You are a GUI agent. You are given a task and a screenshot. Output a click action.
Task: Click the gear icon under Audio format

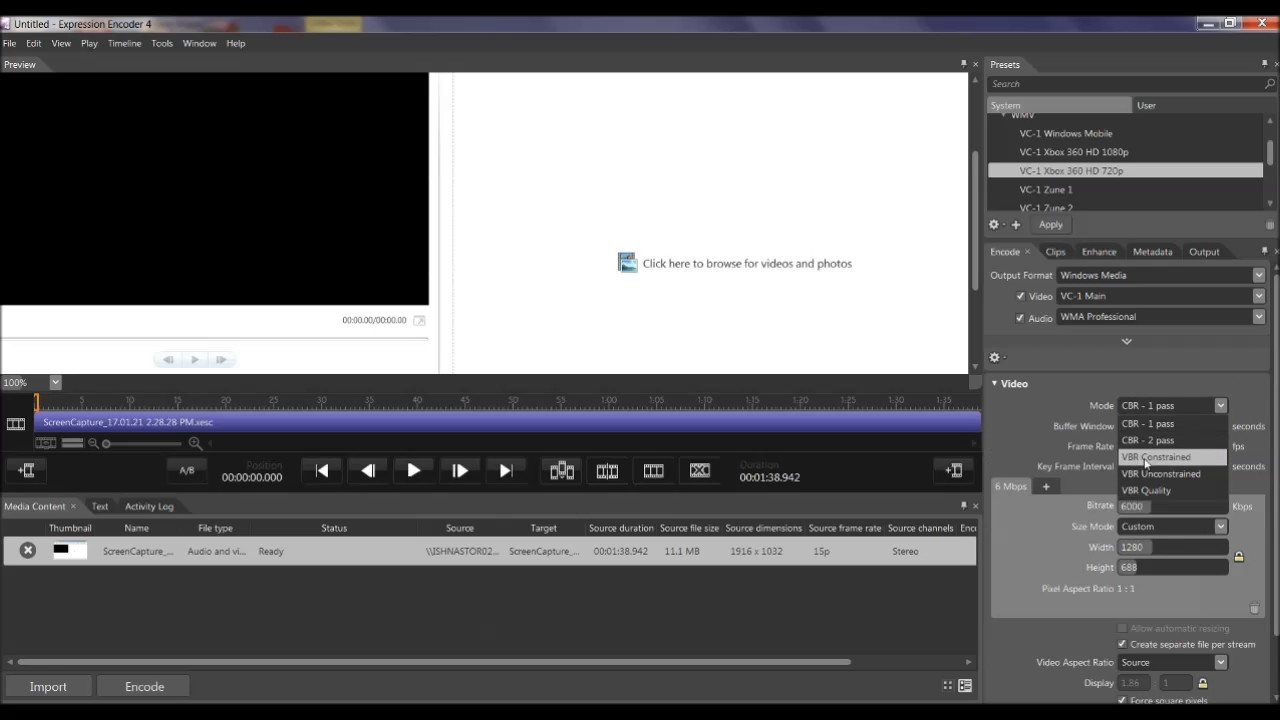(x=995, y=357)
